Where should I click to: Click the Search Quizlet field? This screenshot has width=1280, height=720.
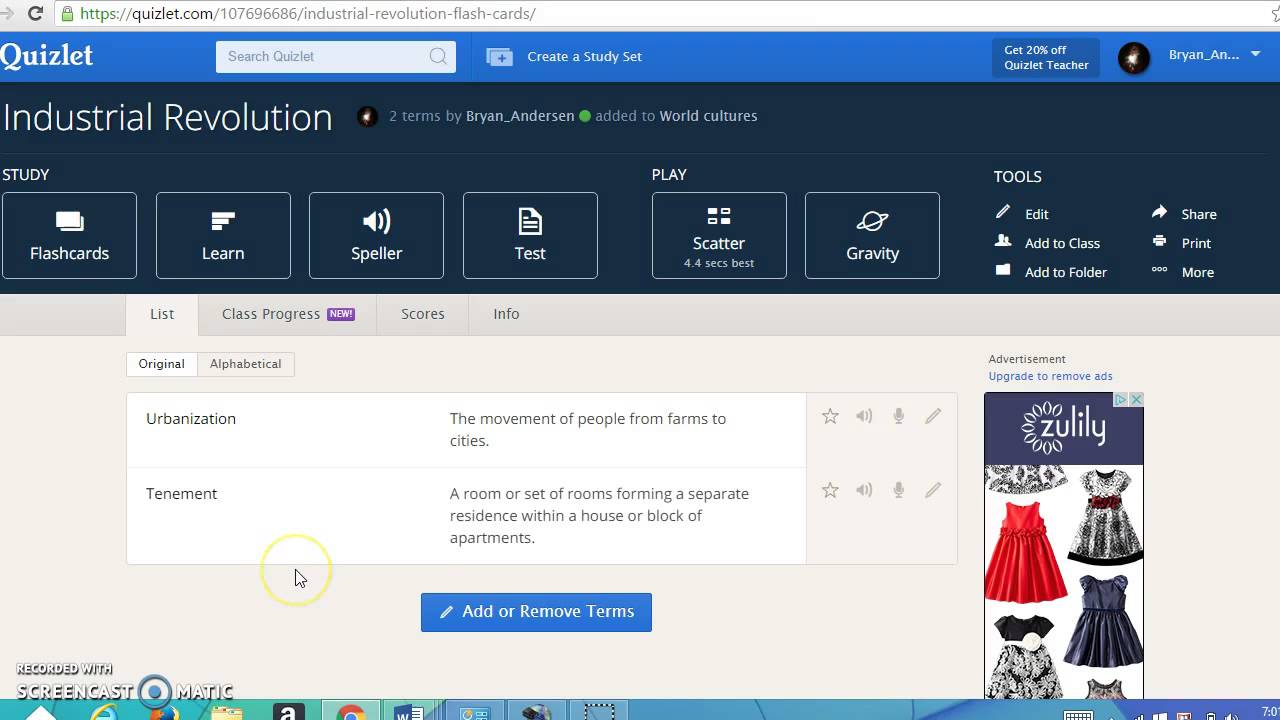click(335, 56)
